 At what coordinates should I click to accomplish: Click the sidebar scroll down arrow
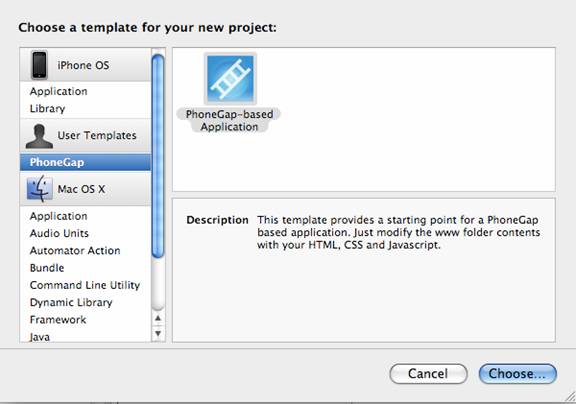pos(158,333)
